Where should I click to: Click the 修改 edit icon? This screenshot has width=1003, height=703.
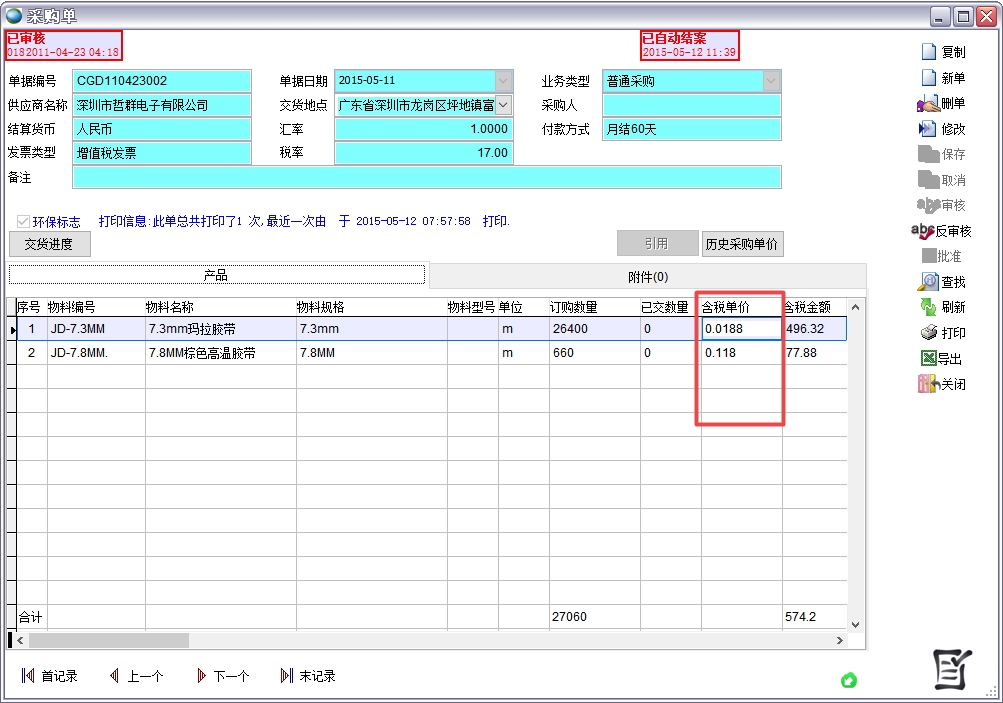[x=927, y=129]
